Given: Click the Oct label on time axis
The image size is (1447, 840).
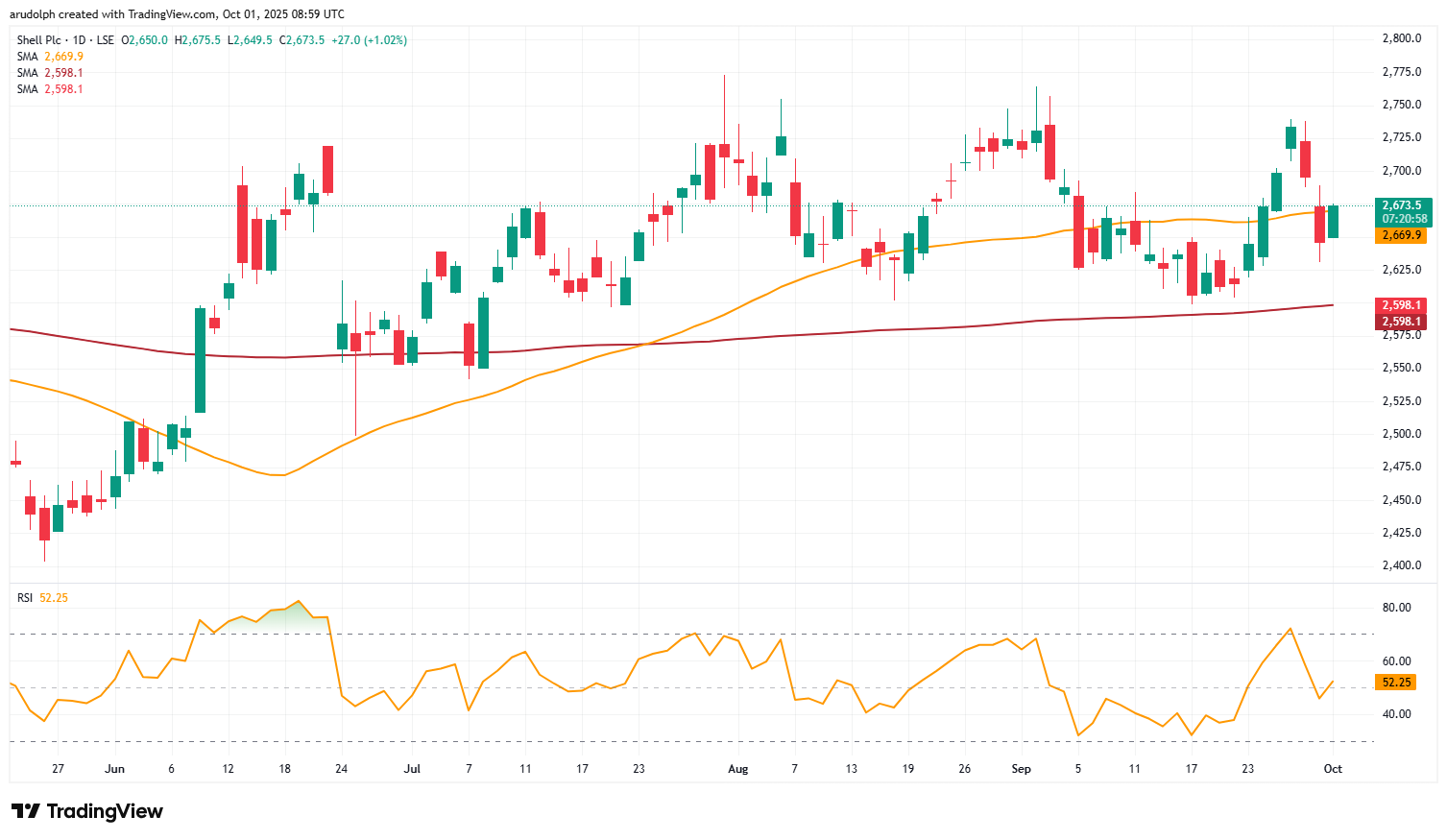Looking at the screenshot, I should [1333, 769].
